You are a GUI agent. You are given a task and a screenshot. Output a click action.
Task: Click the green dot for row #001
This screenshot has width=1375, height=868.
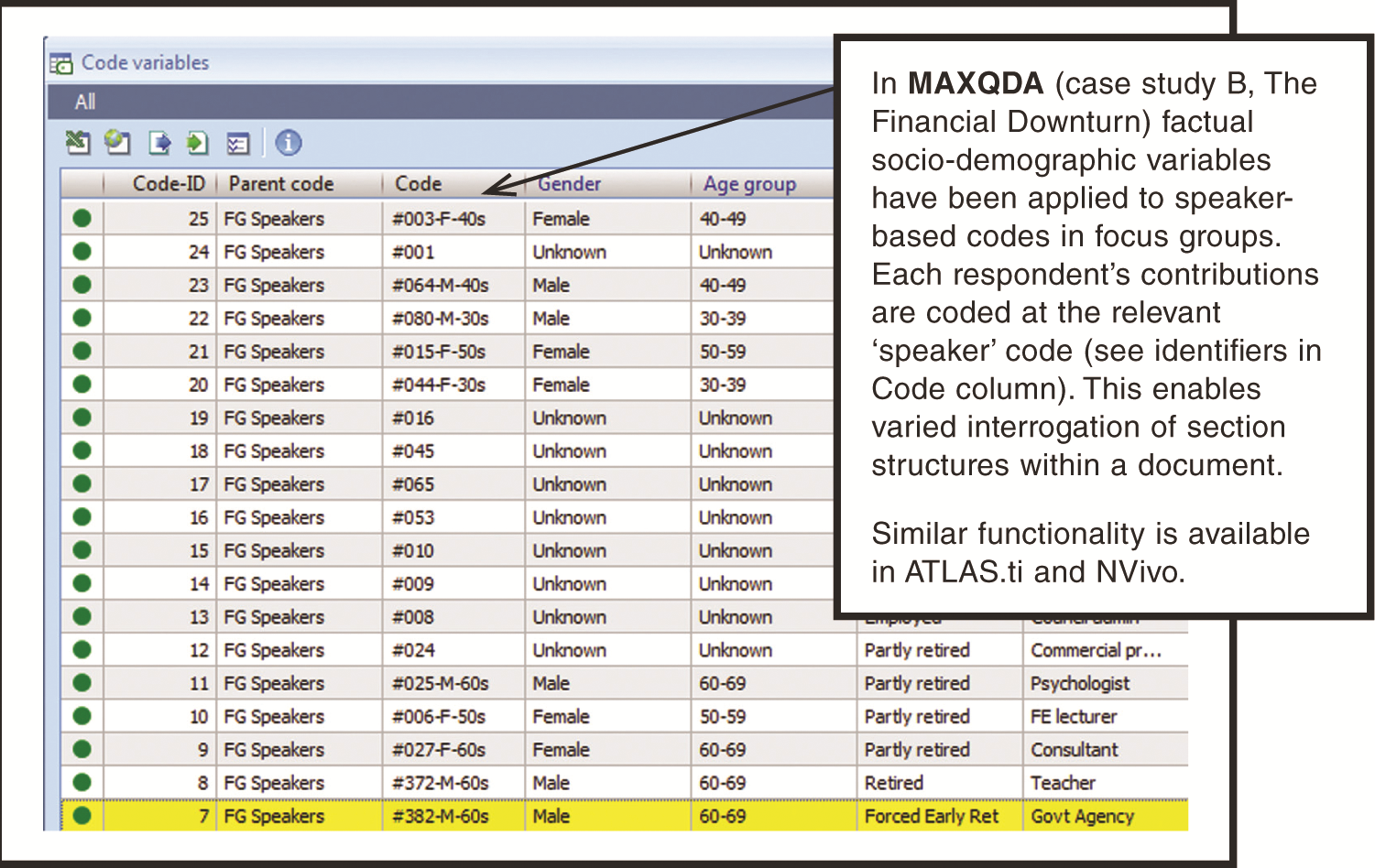pyautogui.click(x=82, y=251)
